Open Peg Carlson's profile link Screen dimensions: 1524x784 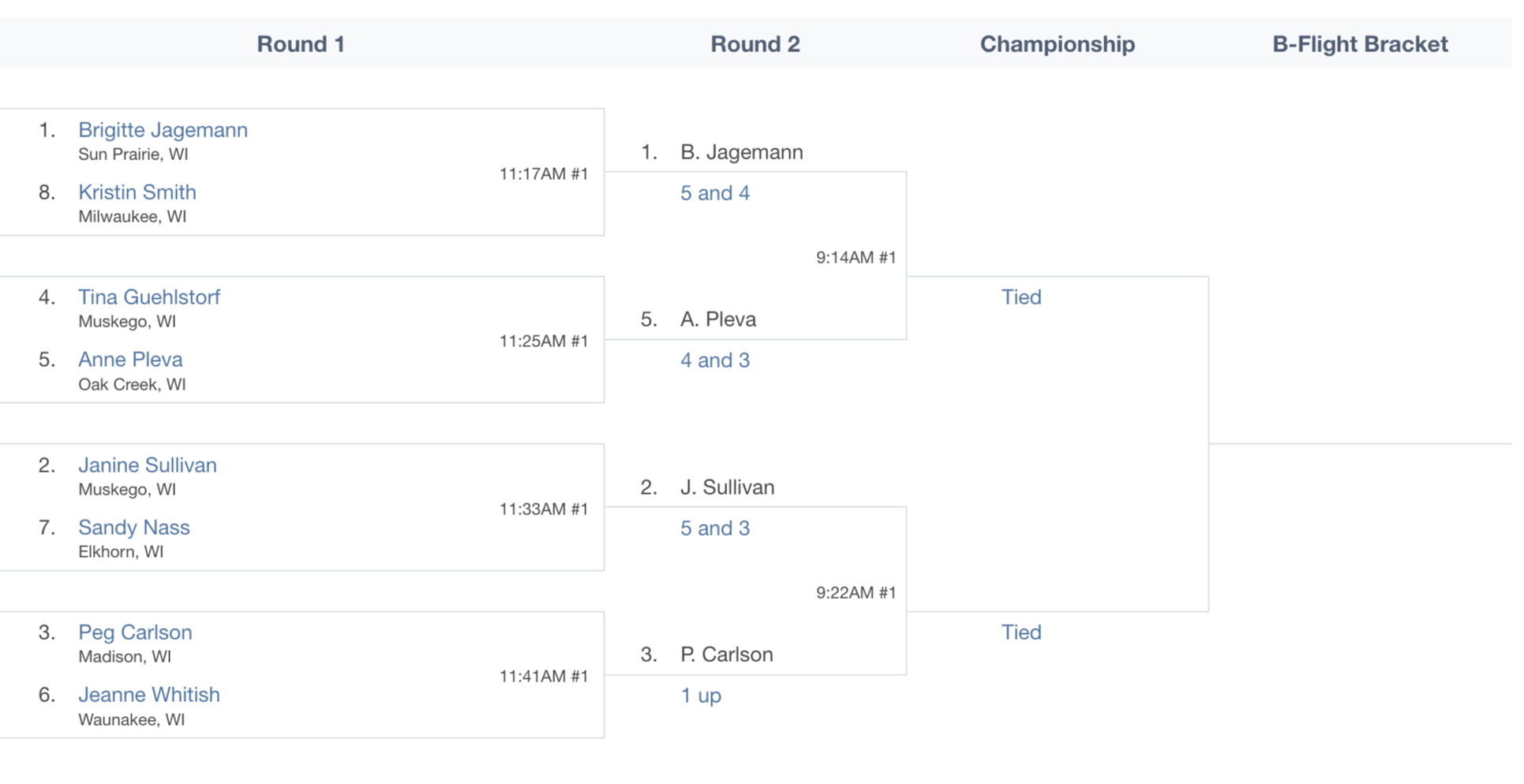(x=135, y=632)
